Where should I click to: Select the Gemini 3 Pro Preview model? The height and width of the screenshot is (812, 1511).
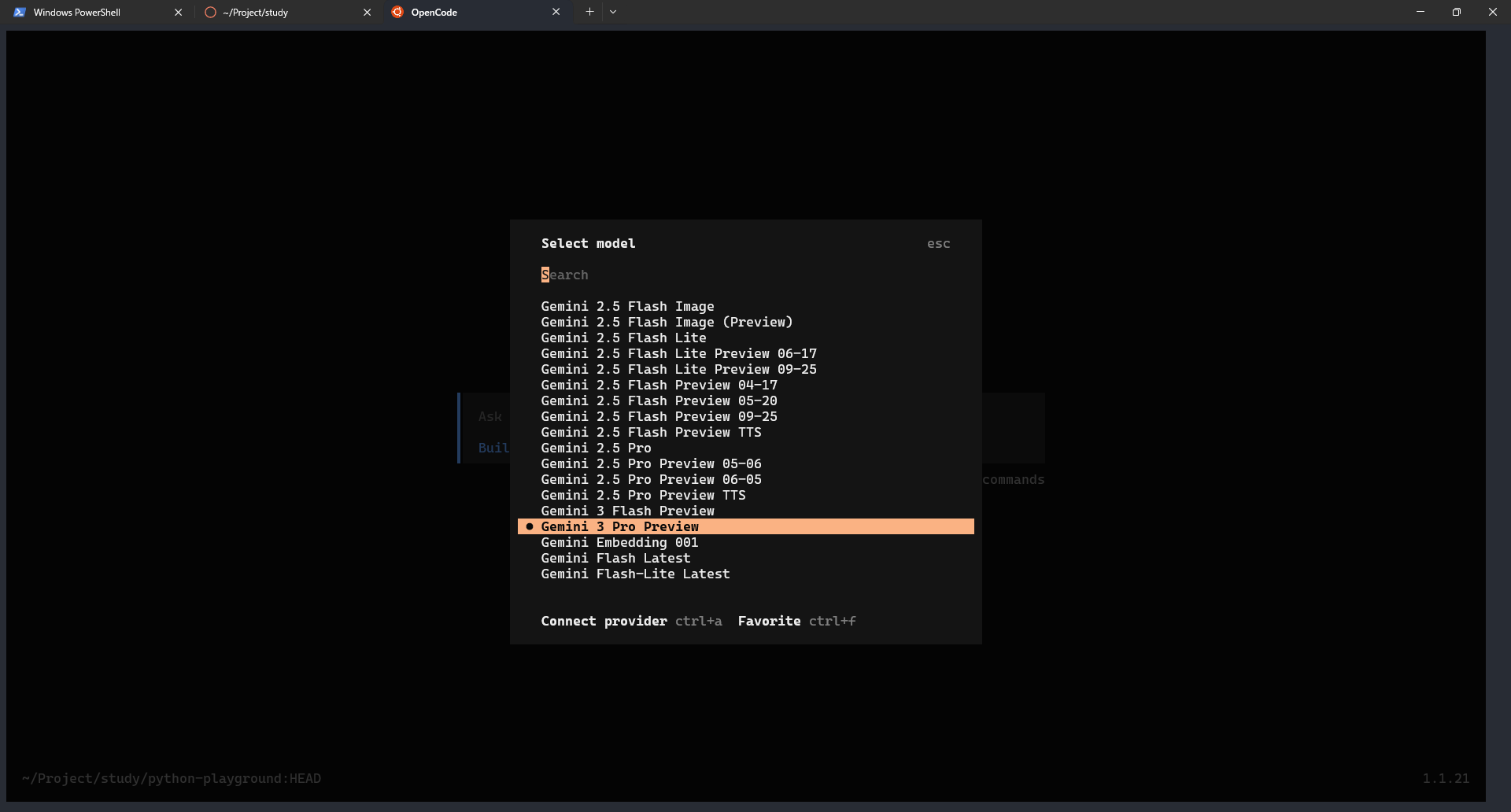[619, 526]
